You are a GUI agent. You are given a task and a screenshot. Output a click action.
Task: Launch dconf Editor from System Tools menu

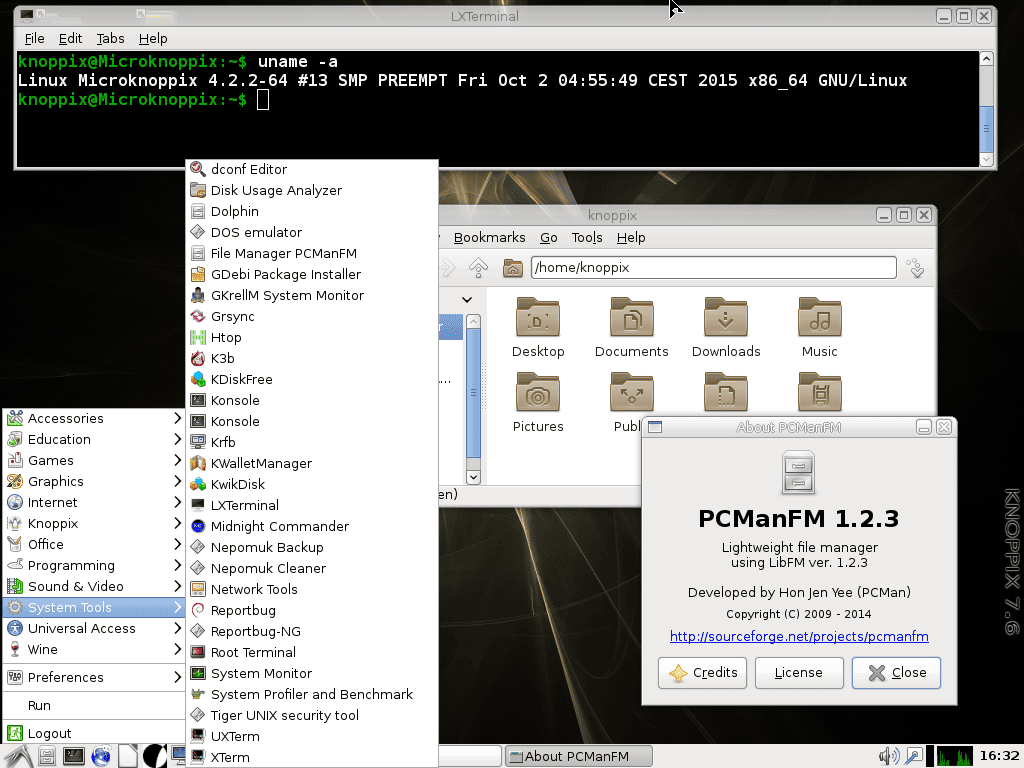312,169
